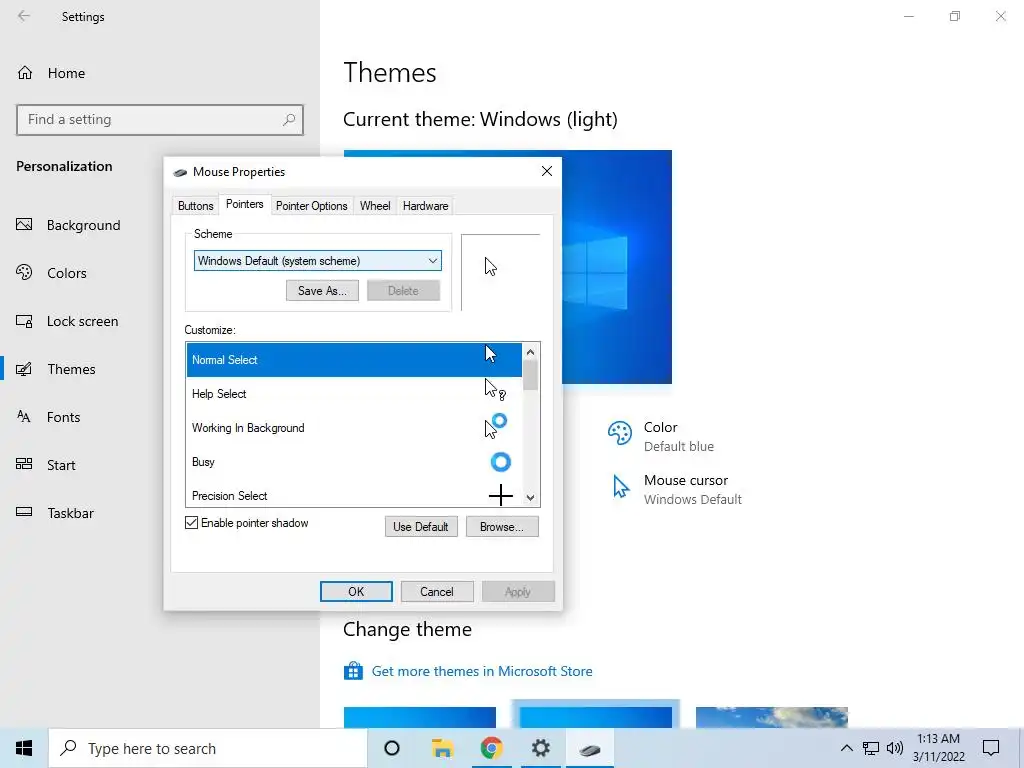
Task: Select the Pointers tab
Action: tap(244, 204)
